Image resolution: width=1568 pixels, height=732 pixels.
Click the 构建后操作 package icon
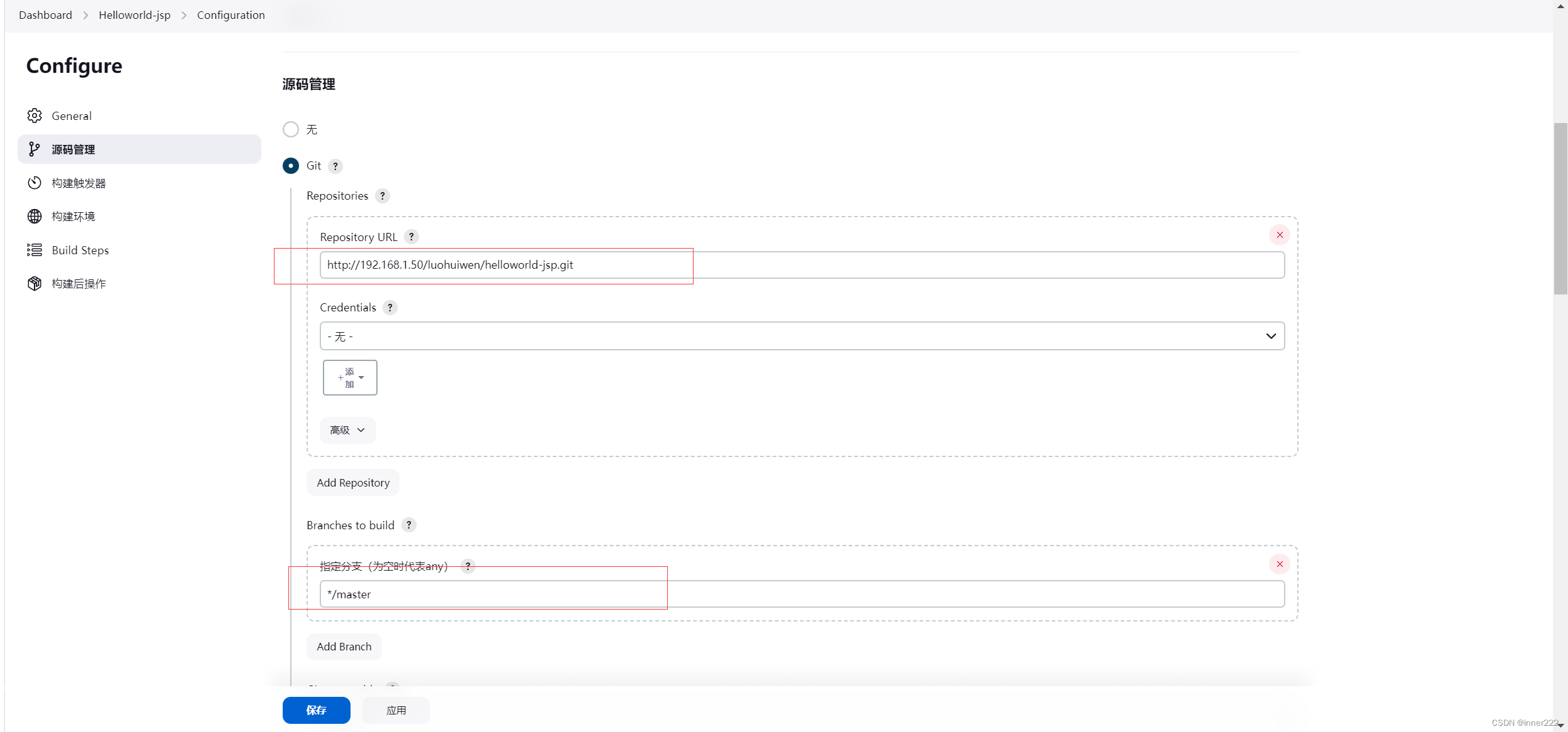pyautogui.click(x=35, y=283)
